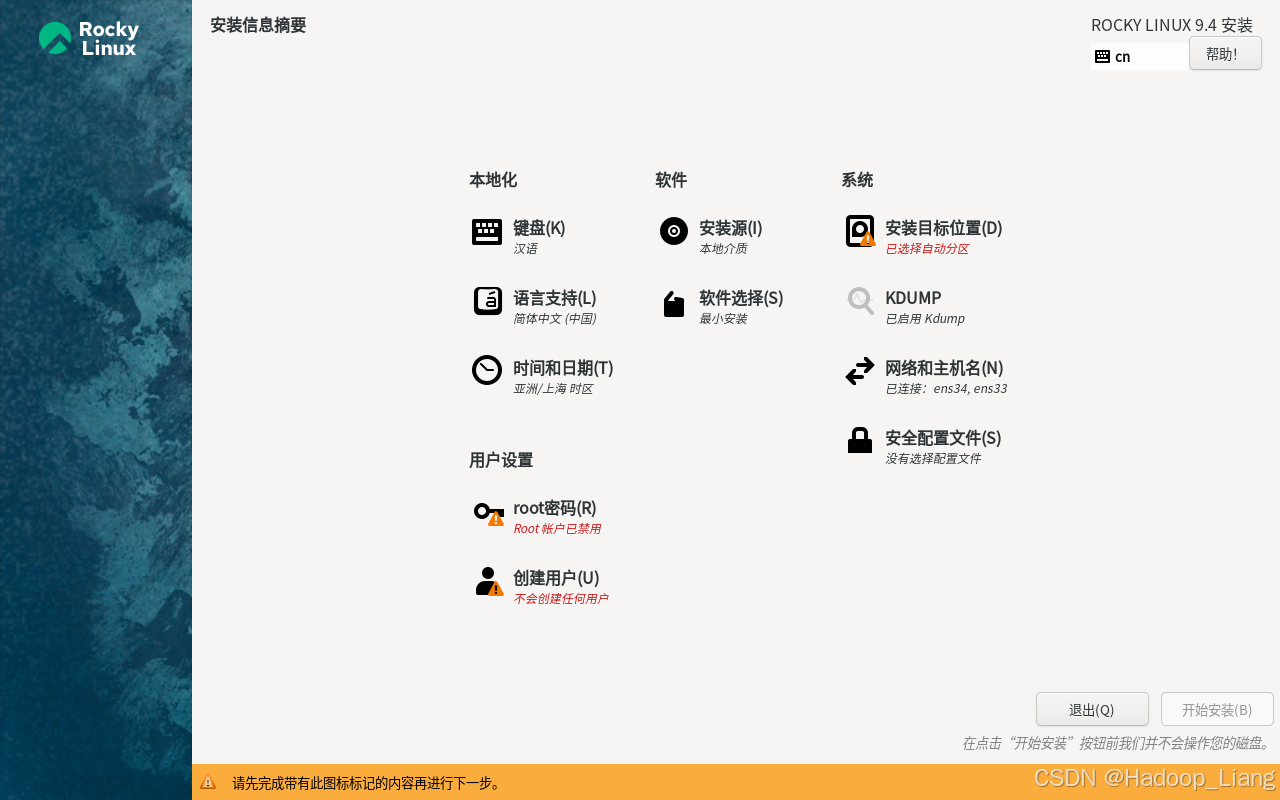Click the root password key icon
The image size is (1280, 800).
[488, 513]
